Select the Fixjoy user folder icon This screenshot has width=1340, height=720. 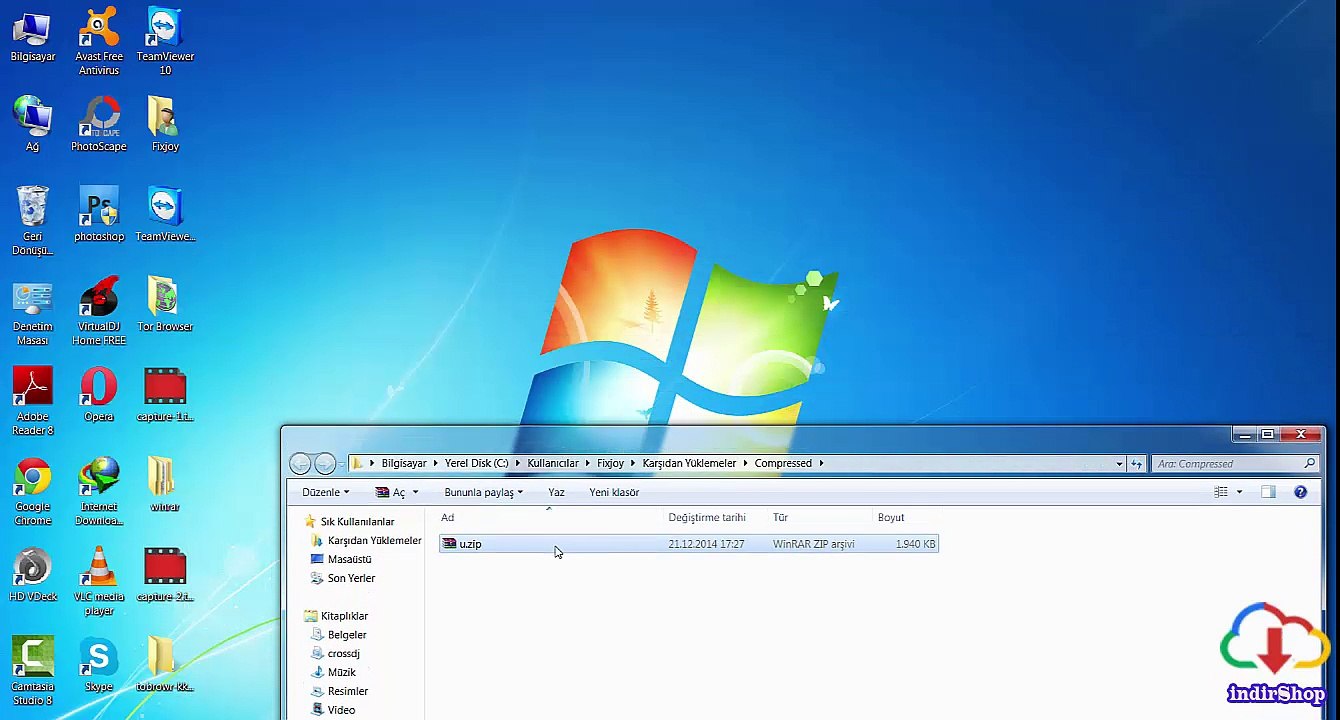point(165,125)
